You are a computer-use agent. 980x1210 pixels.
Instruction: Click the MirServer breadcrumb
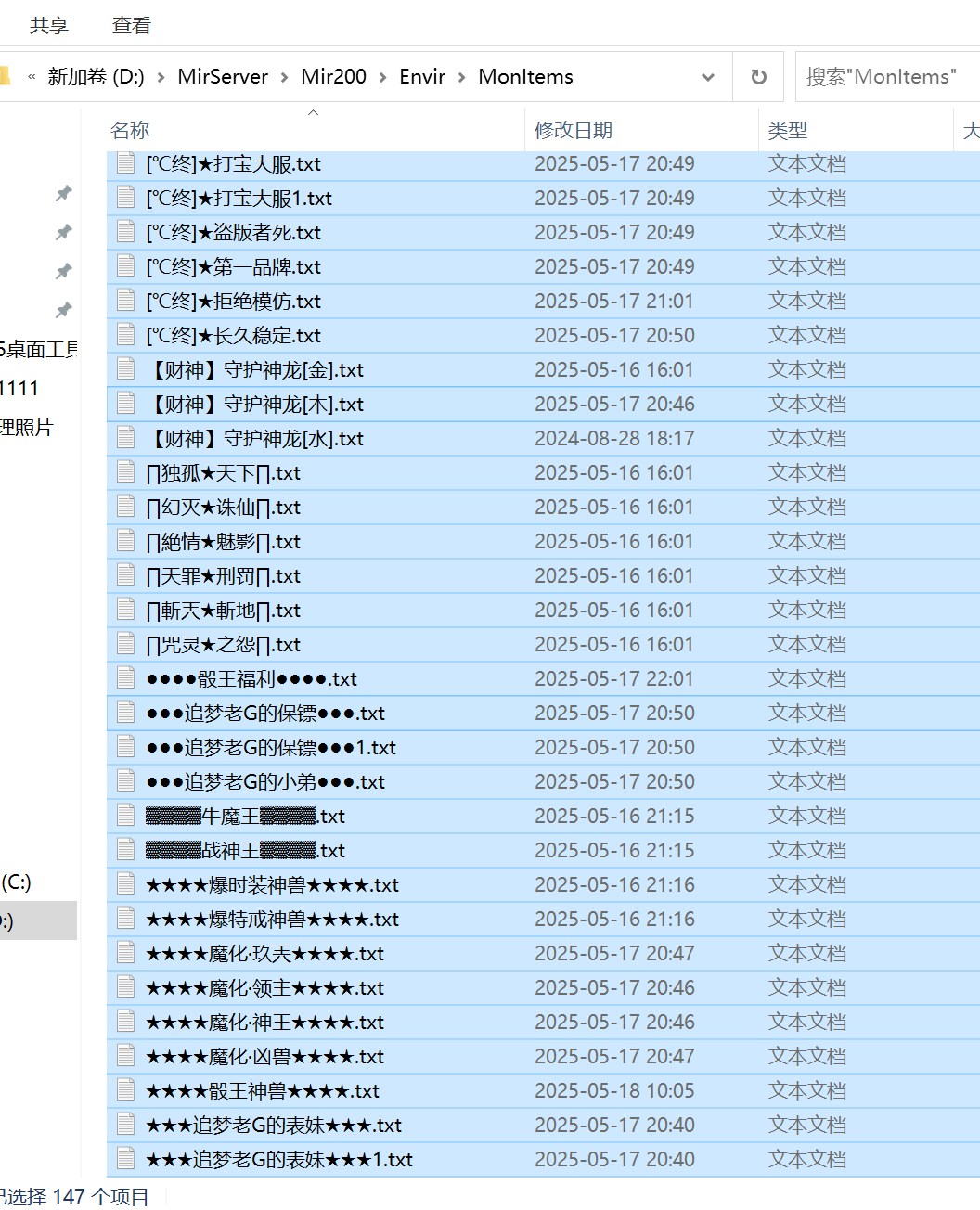[223, 77]
